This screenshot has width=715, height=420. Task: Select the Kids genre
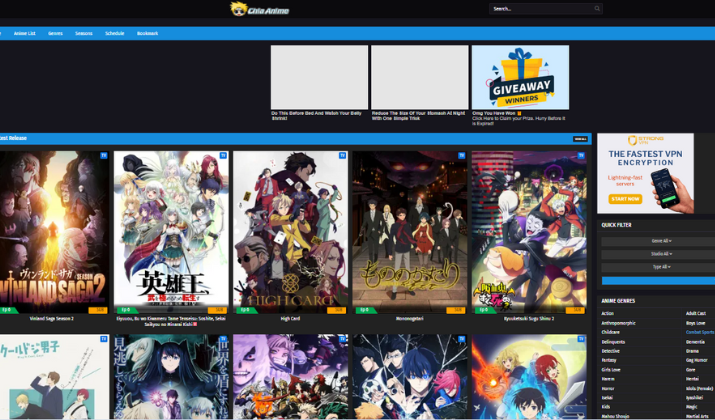tap(606, 407)
